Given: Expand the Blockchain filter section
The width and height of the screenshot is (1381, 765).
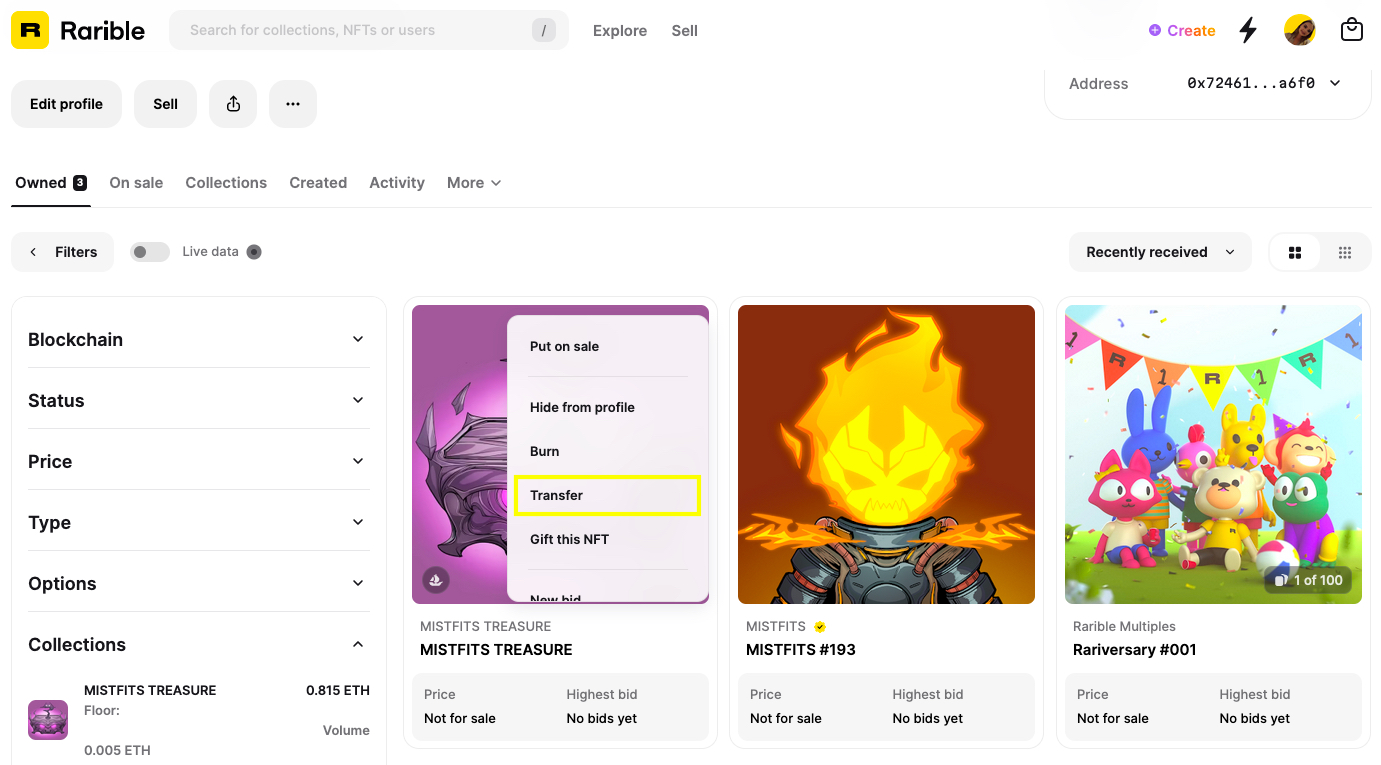Looking at the screenshot, I should (x=199, y=339).
